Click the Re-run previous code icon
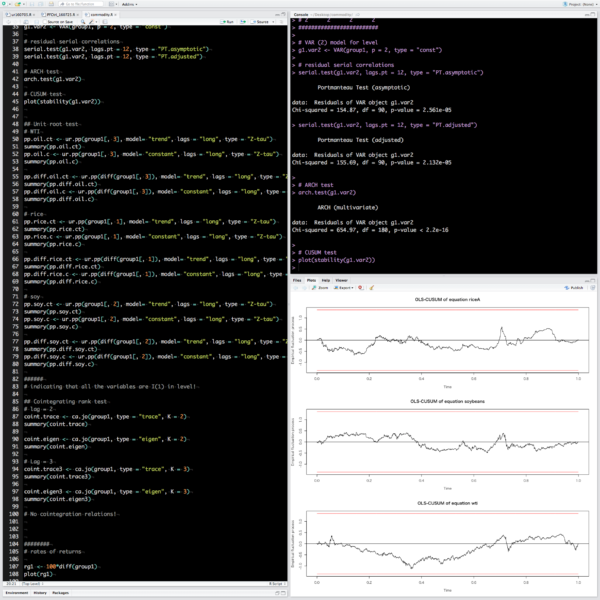The image size is (600, 600). click(243, 22)
